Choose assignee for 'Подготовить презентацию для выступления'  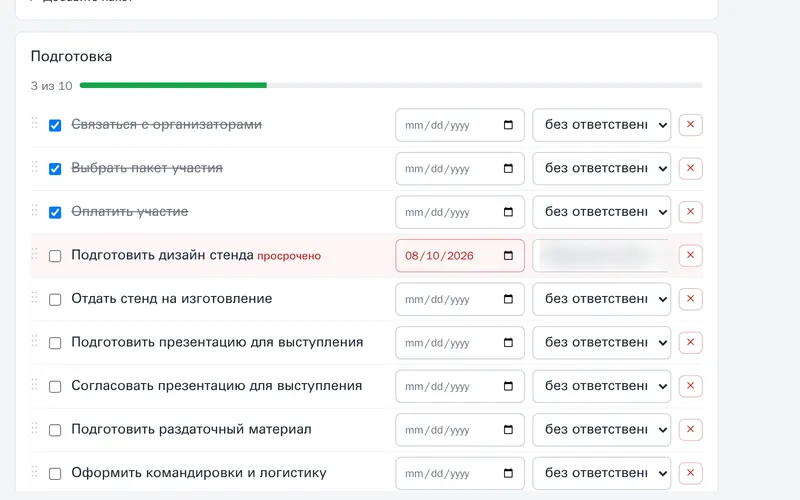point(602,342)
